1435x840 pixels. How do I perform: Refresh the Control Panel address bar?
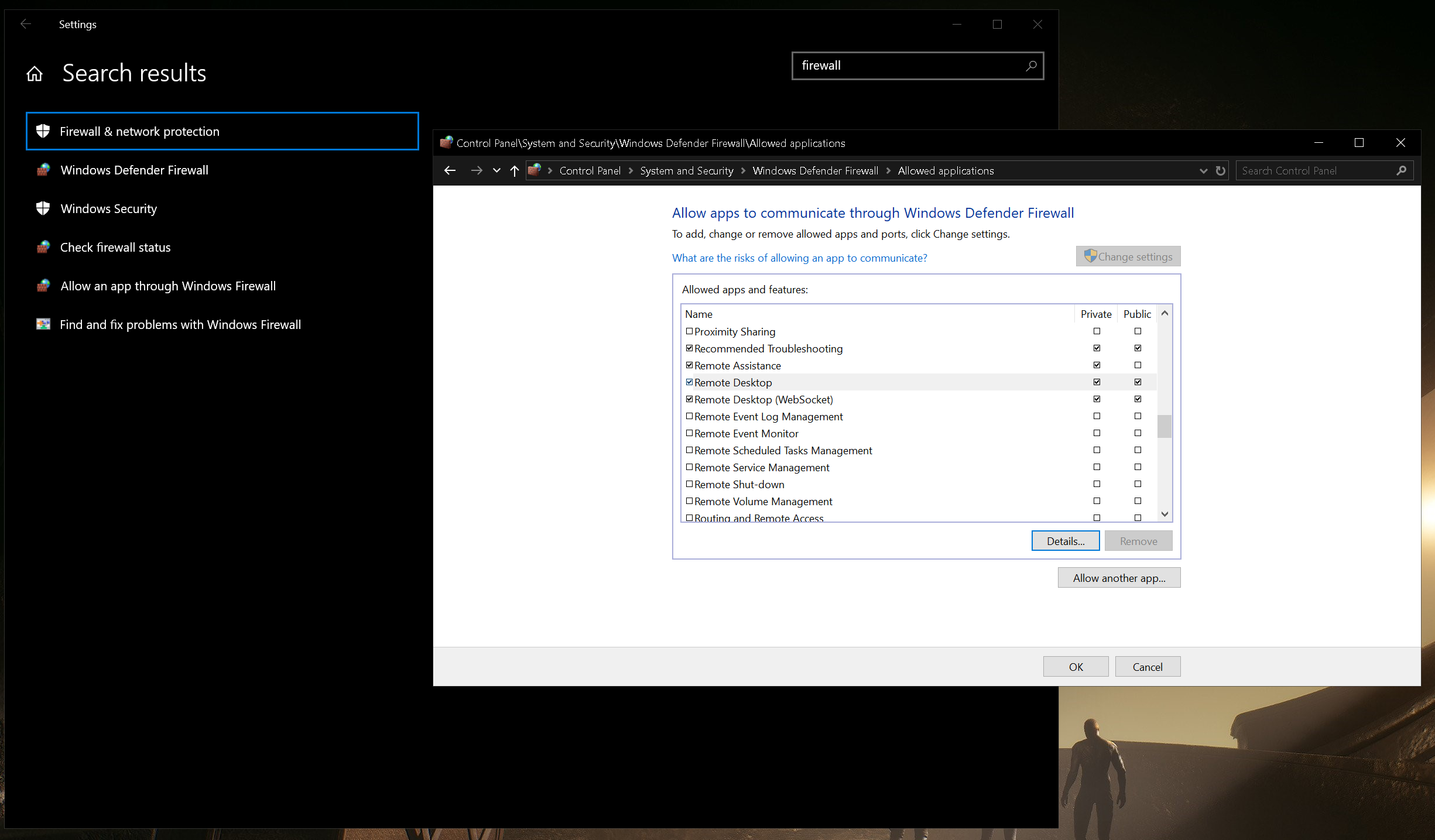coord(1221,170)
